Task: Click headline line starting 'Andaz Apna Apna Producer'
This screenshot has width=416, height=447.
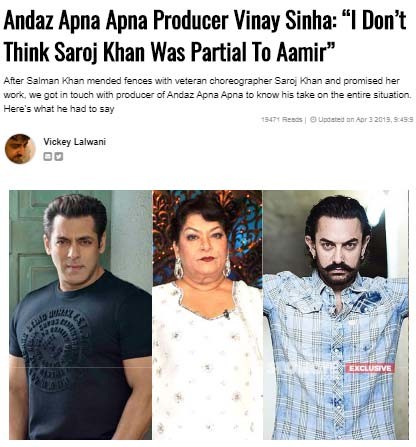Action: 205,20
